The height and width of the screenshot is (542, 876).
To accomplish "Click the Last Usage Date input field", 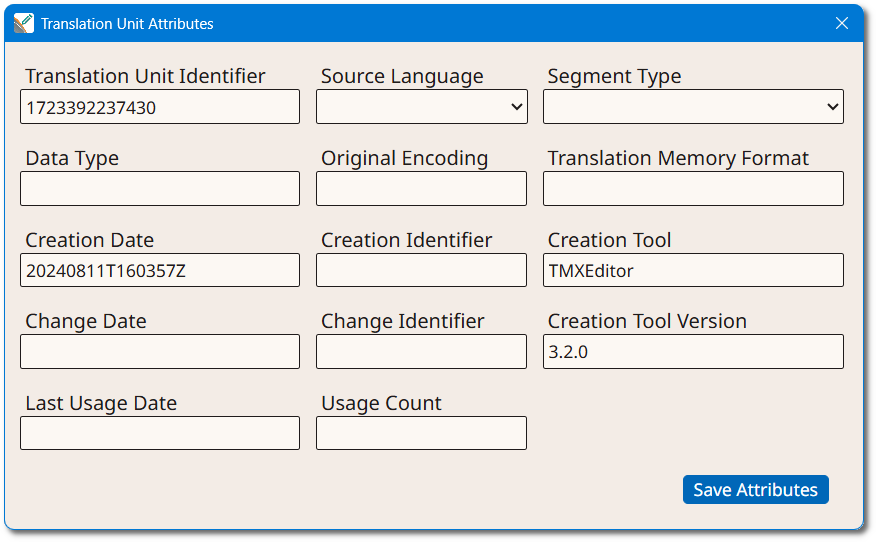I will coord(160,433).
